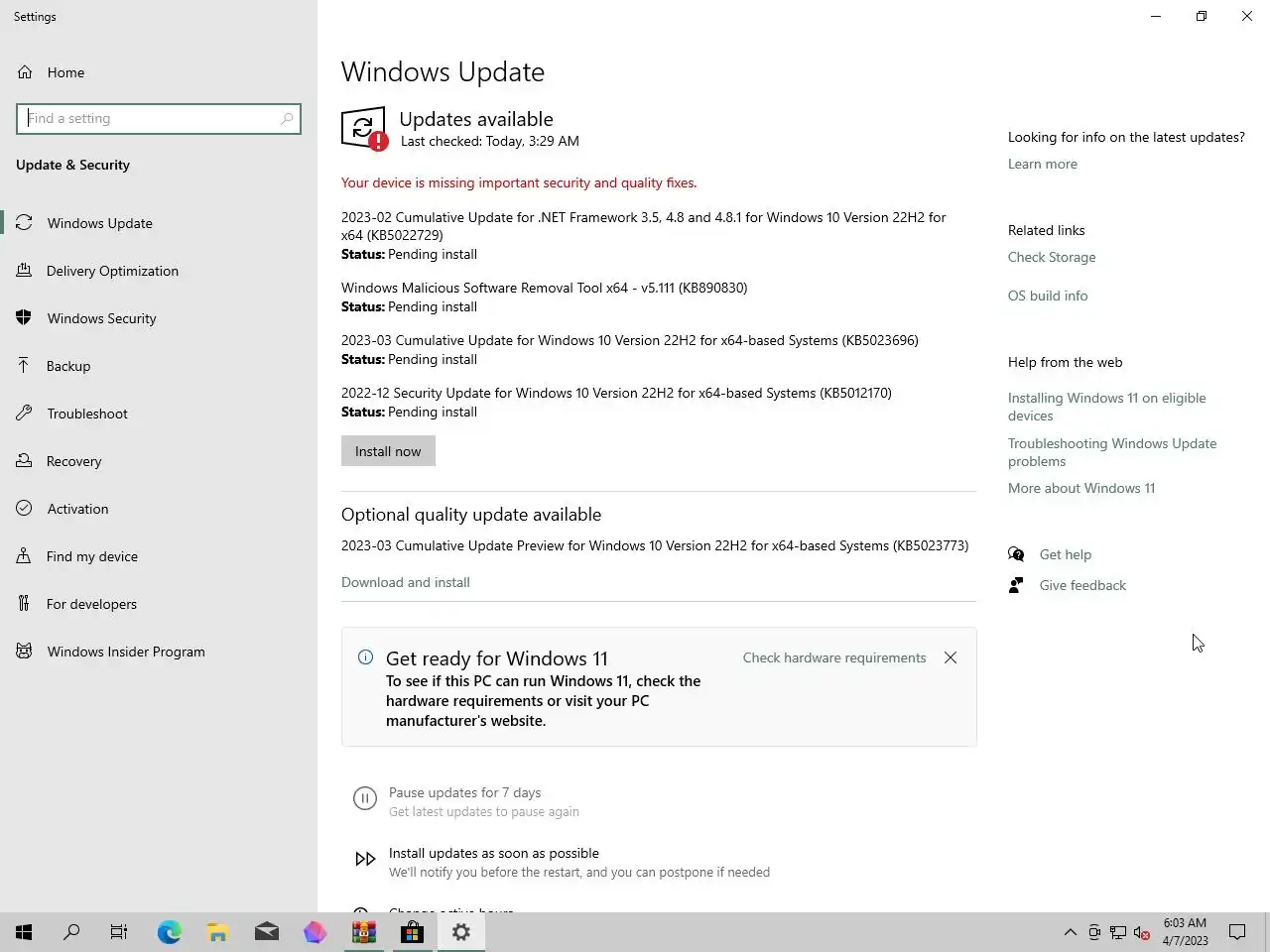Screen dimensions: 1270x952
Task: Open taskbar Search
Action: pos(71,932)
